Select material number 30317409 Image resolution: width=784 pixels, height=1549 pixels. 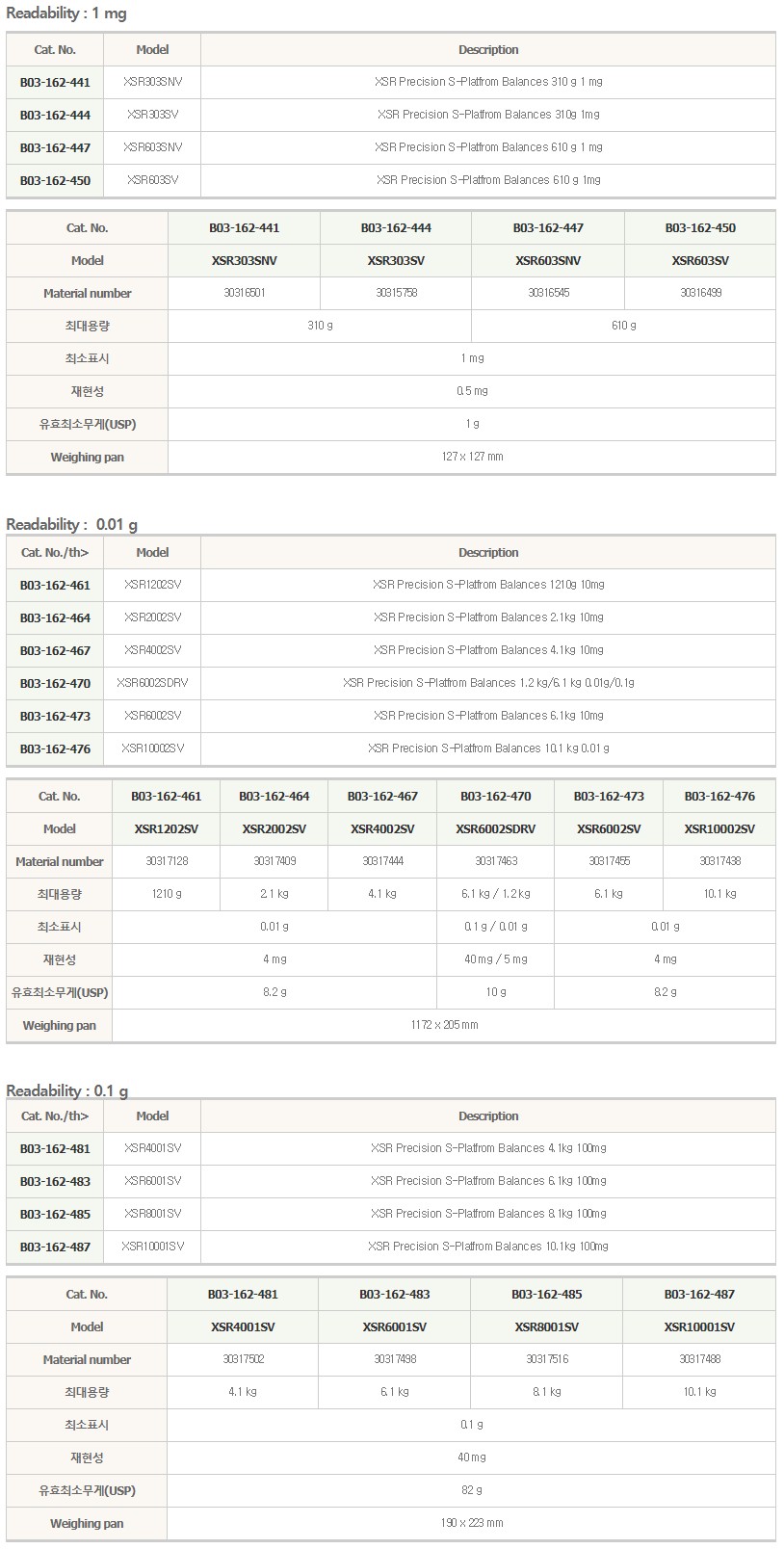pyautogui.click(x=274, y=861)
